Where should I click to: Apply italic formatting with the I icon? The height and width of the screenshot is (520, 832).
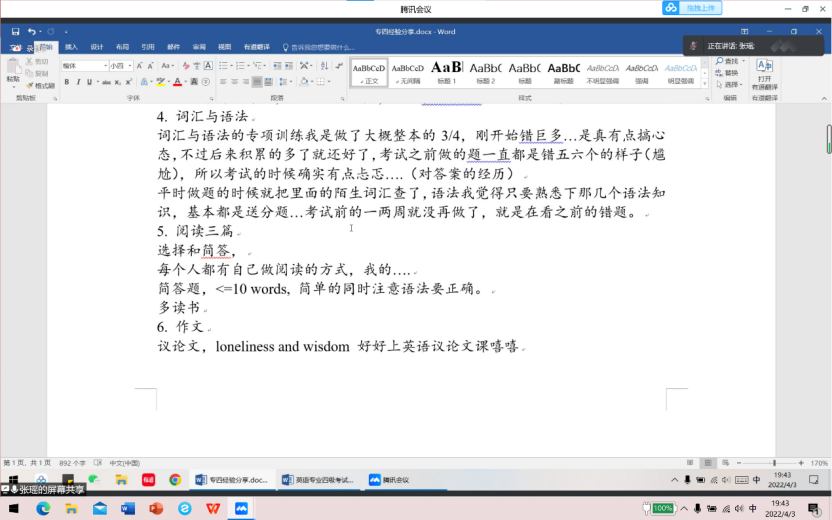coord(78,82)
